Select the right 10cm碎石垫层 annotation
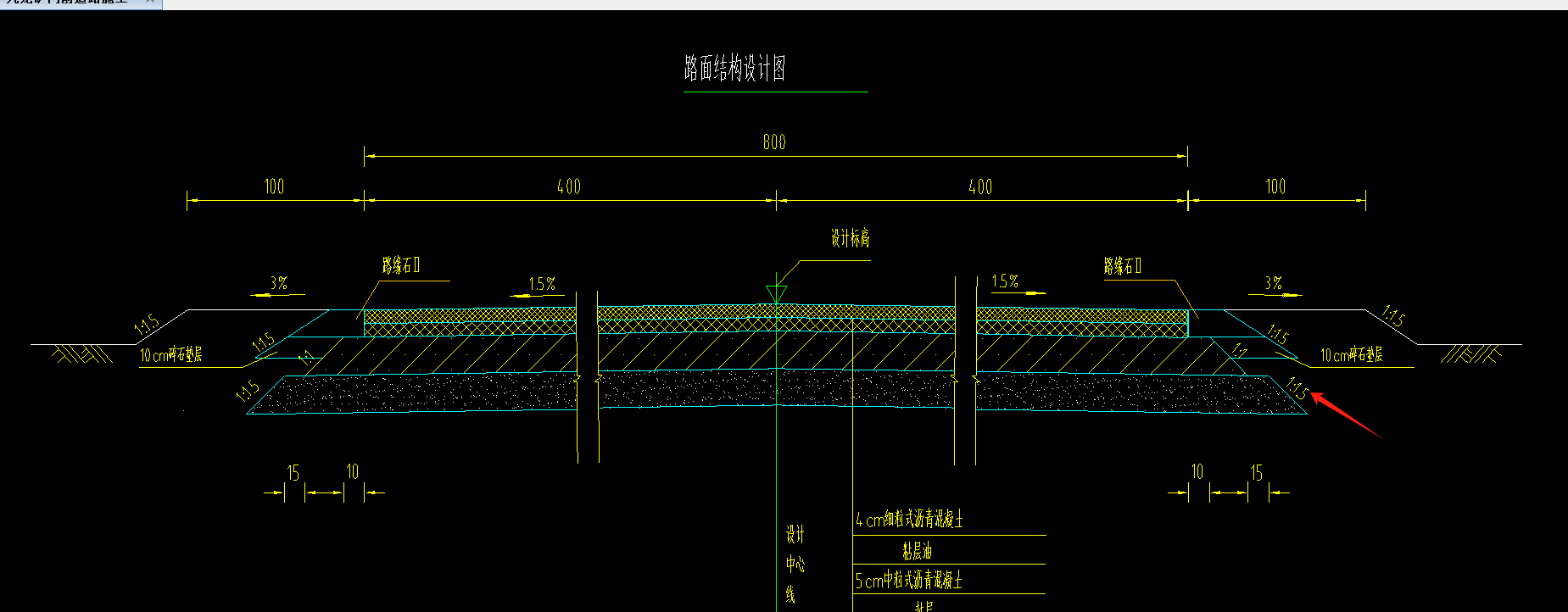Screen dimensions: 1568x612 1352,354
